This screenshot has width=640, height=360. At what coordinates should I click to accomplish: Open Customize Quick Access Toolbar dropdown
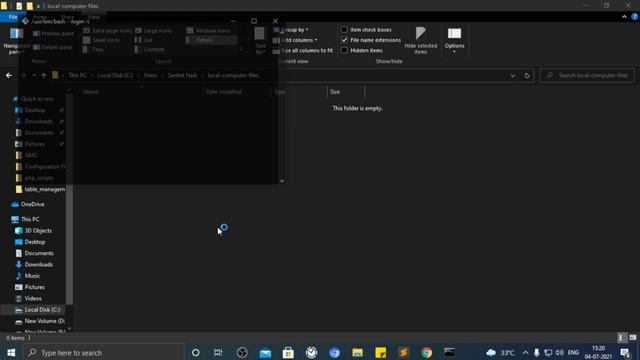38,6
